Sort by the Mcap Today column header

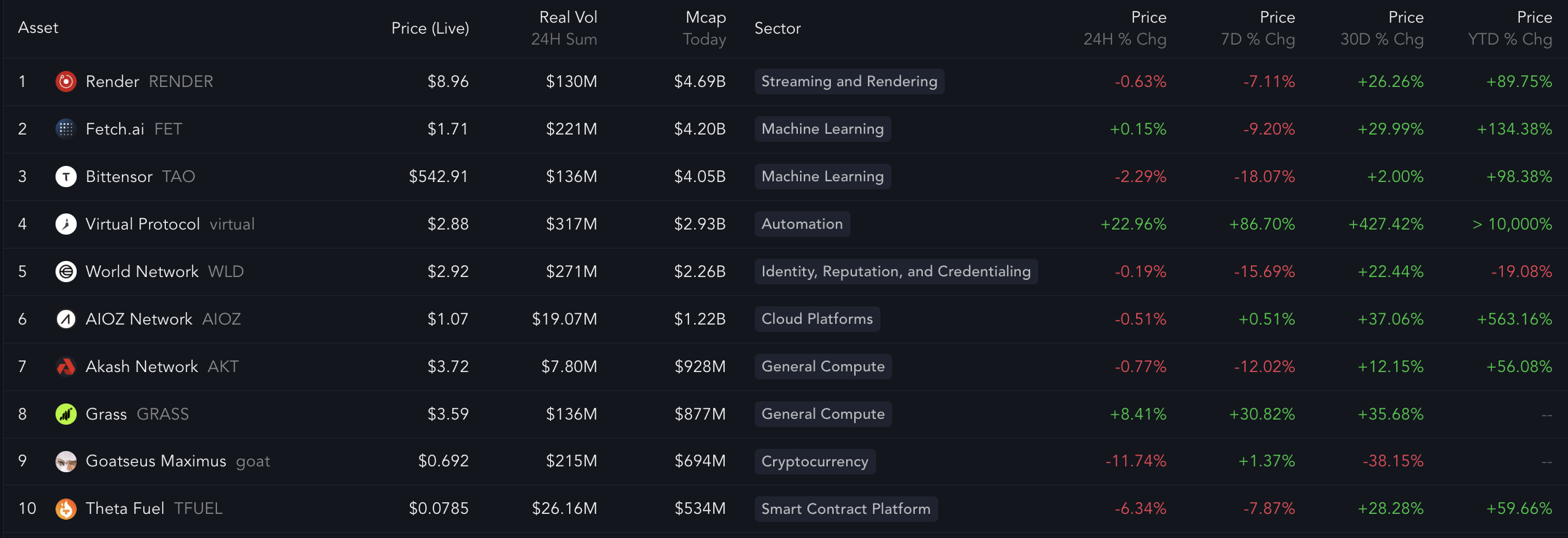pyautogui.click(x=704, y=28)
